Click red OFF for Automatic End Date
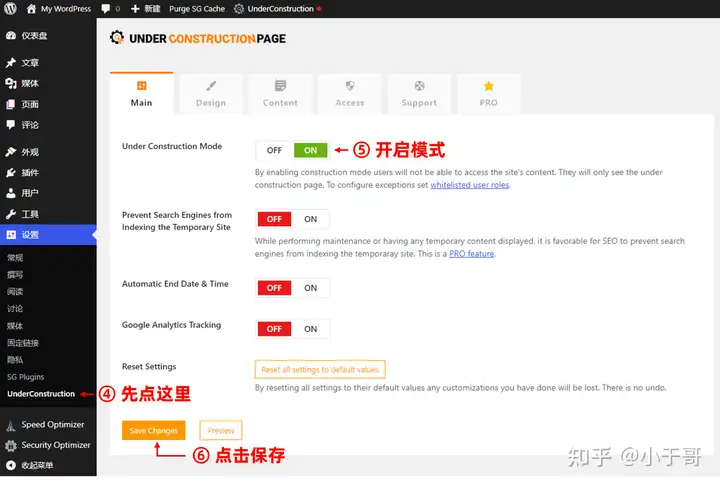This screenshot has width=720, height=486. pos(274,288)
